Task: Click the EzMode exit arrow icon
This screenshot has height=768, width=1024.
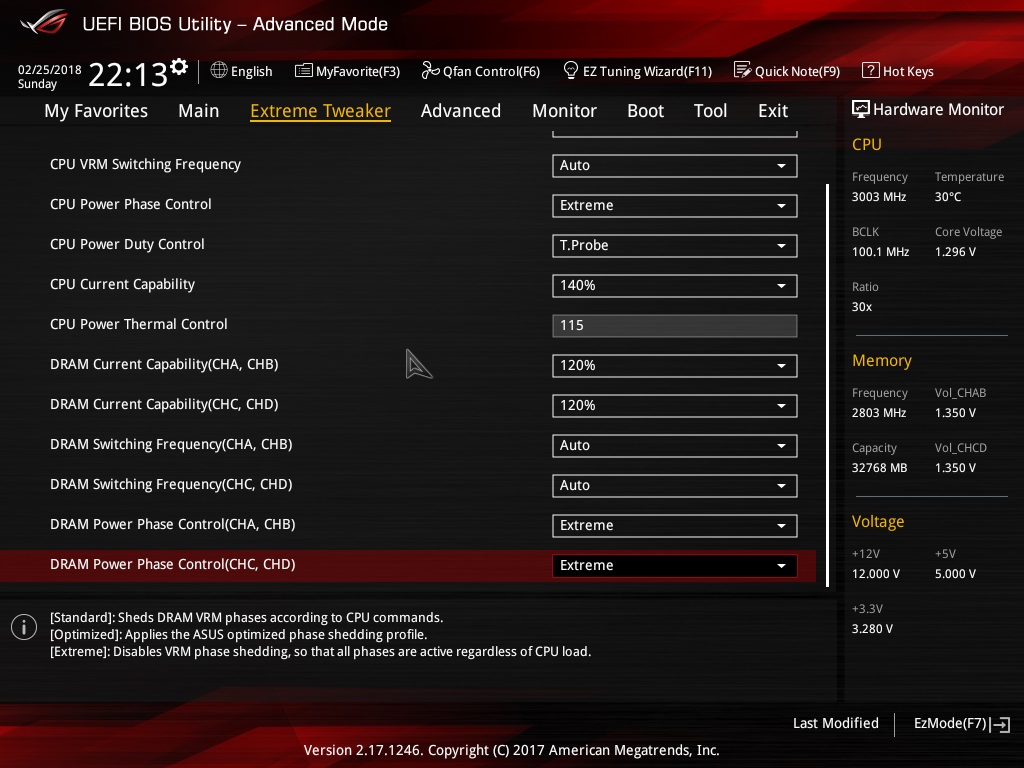Action: [1000, 724]
